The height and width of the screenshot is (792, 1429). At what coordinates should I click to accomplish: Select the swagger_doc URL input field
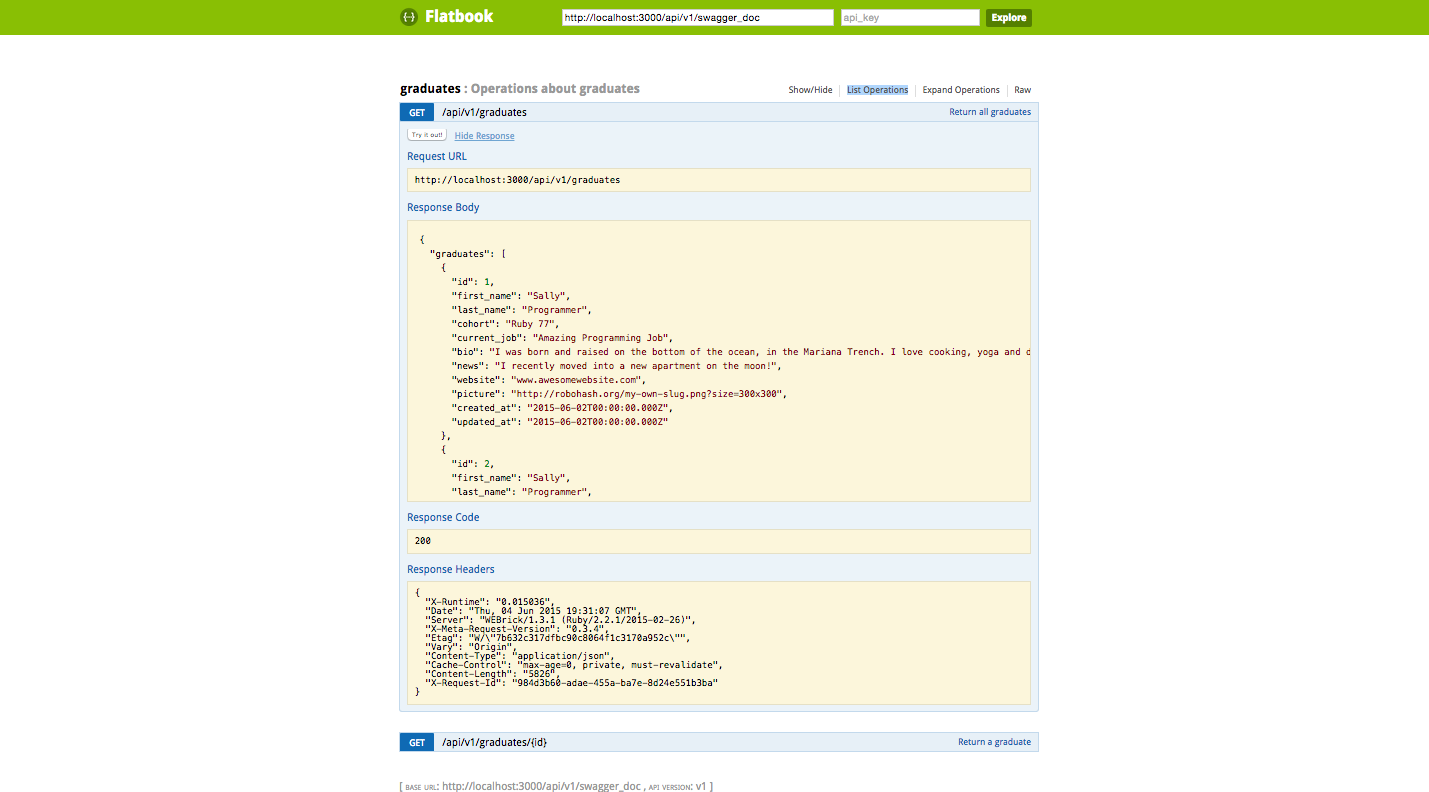(x=697, y=17)
